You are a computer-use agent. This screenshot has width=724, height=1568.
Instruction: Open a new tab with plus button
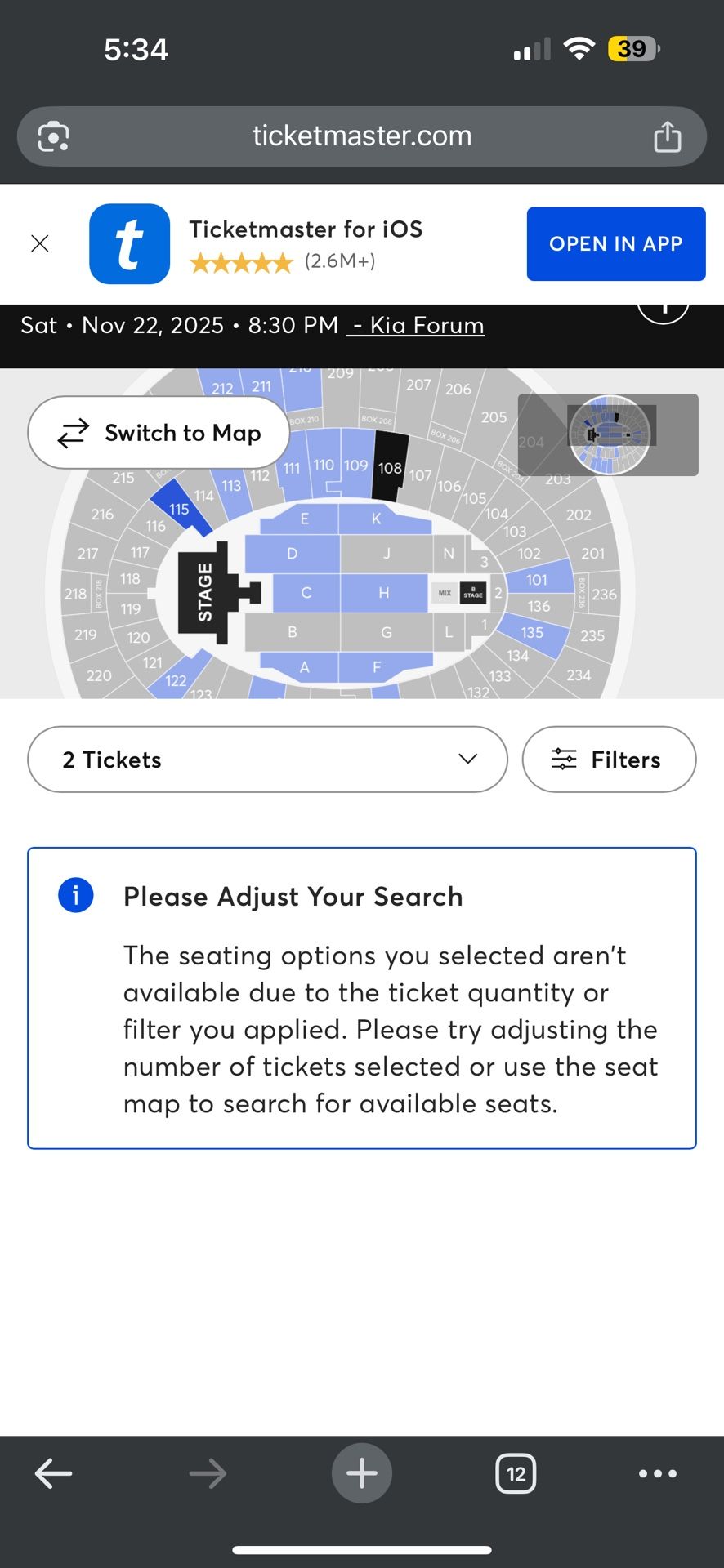[x=361, y=1473]
